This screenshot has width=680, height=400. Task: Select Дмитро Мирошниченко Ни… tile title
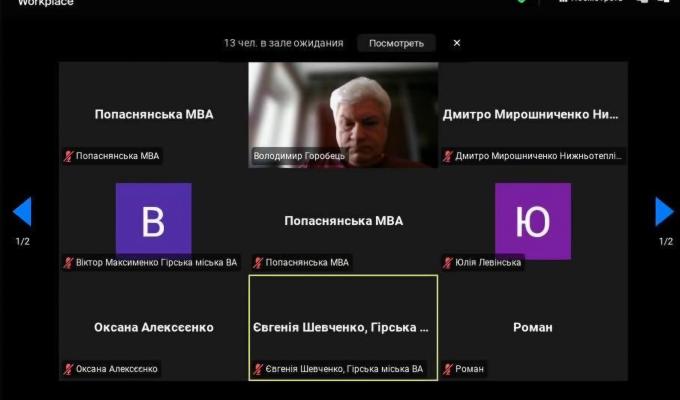coord(530,115)
